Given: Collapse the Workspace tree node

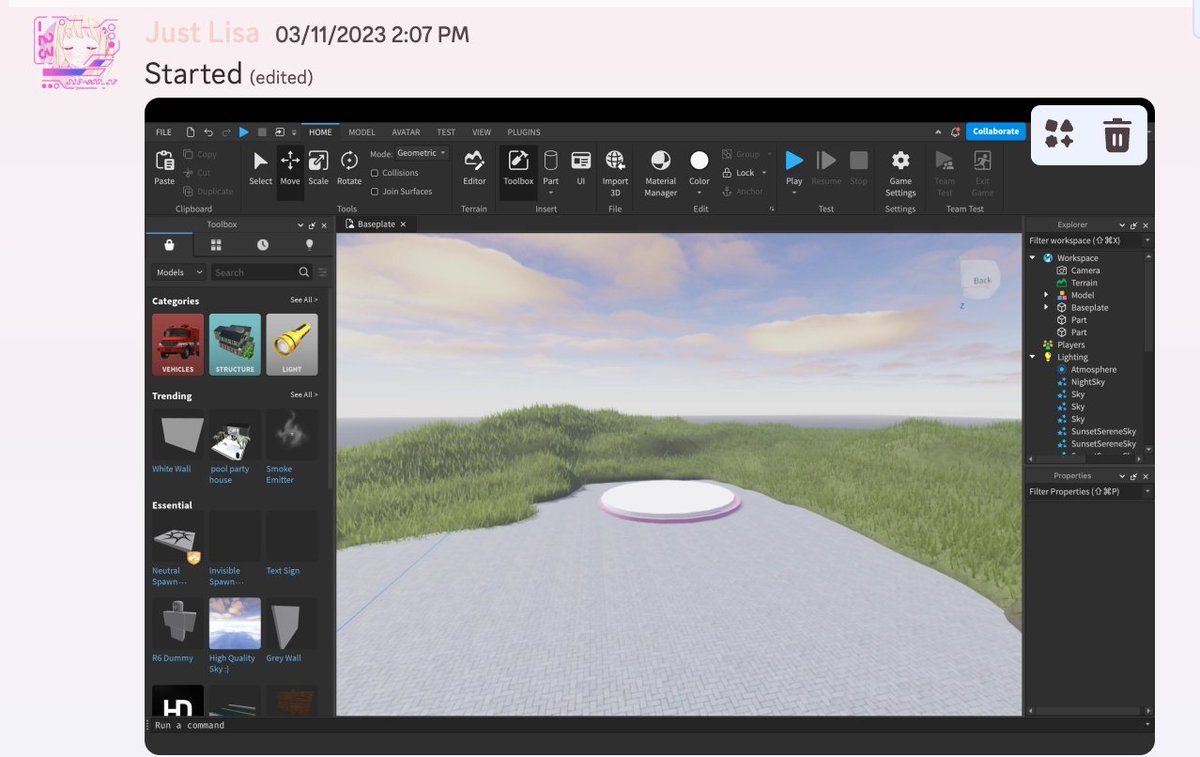Looking at the screenshot, I should [1033, 258].
